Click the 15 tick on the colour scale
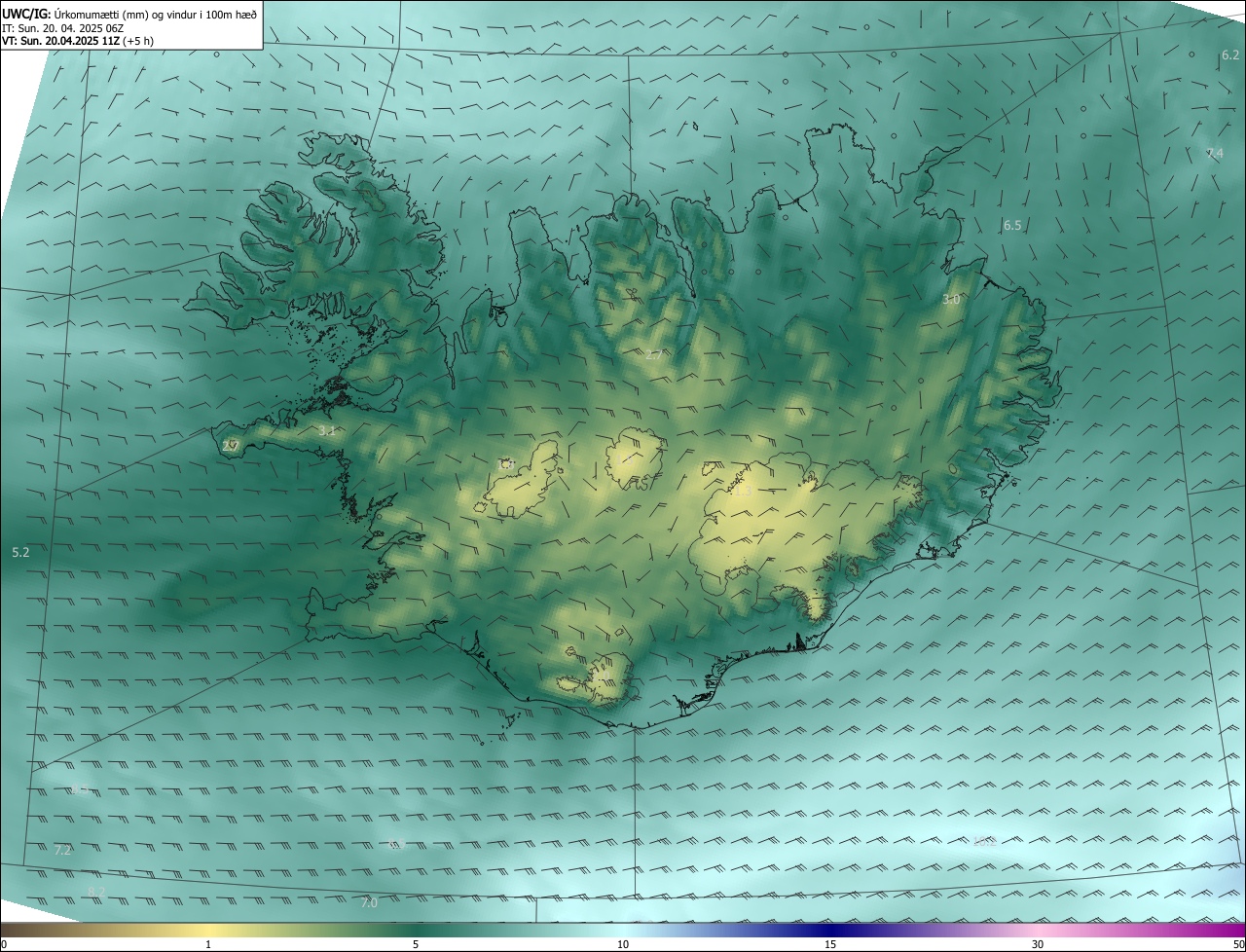The image size is (1246, 952). tap(830, 944)
